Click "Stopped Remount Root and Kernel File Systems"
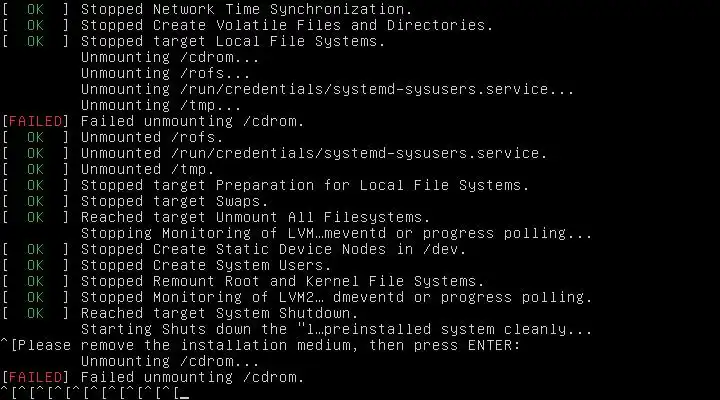Viewport: 720px width, 400px height. tap(282, 281)
